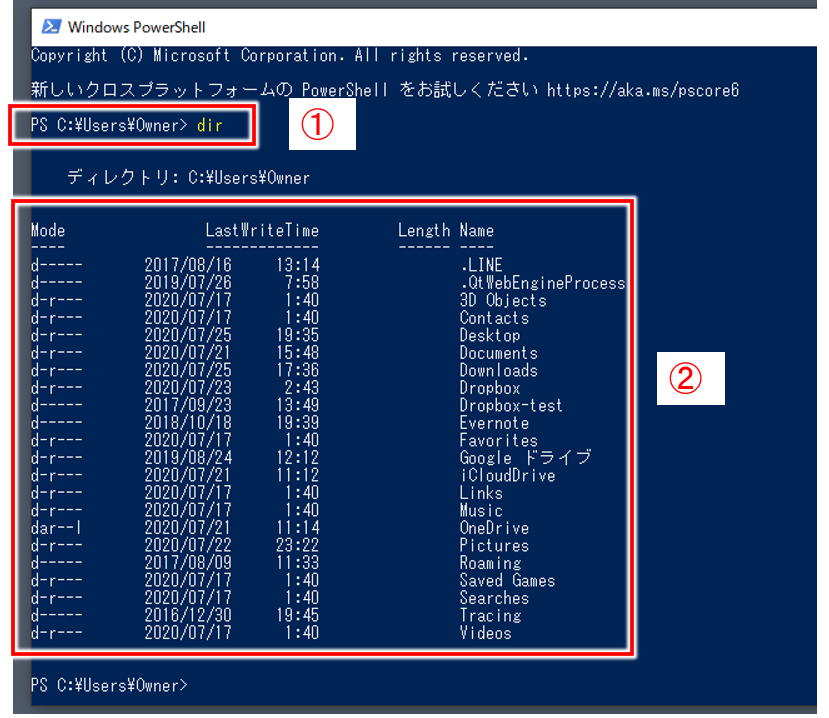The height and width of the screenshot is (718, 829).
Task: Click the date "2020/07/23"
Action: pyautogui.click(x=188, y=388)
